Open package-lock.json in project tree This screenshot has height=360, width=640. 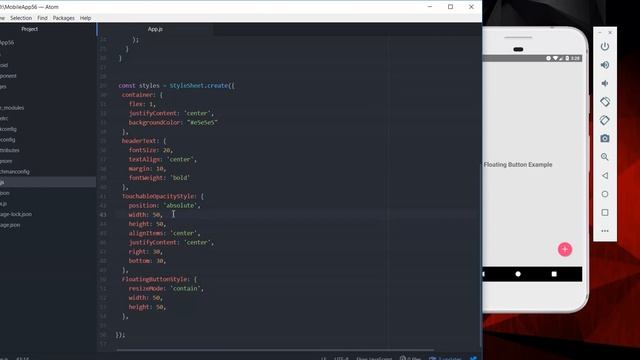[x=16, y=214]
